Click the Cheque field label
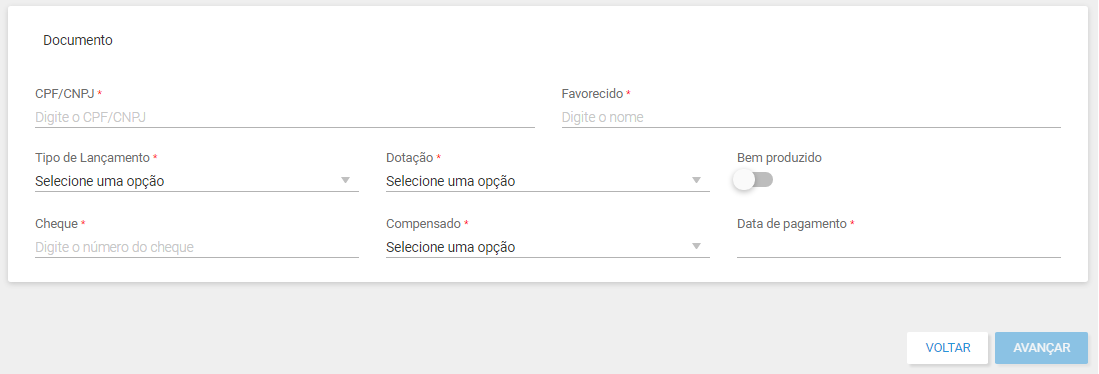This screenshot has height=374, width=1099. coord(56,223)
